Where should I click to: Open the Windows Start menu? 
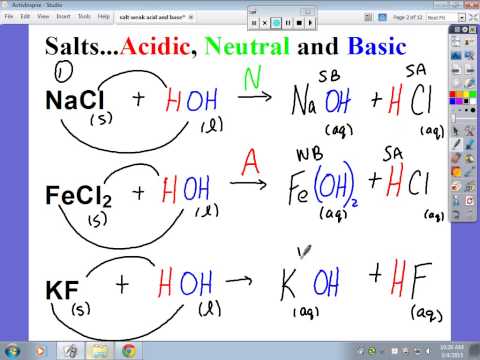click(12, 351)
